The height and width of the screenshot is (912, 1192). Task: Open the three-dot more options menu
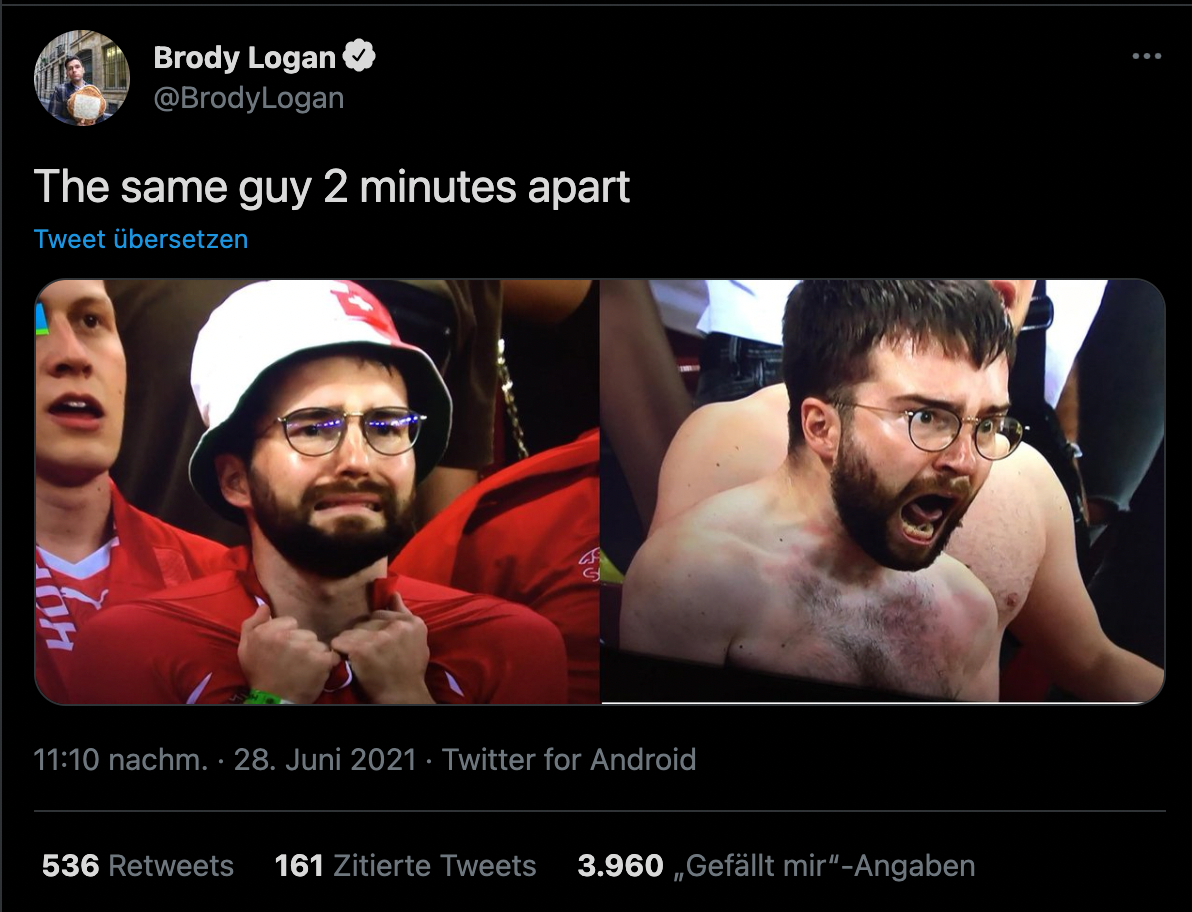[1146, 56]
